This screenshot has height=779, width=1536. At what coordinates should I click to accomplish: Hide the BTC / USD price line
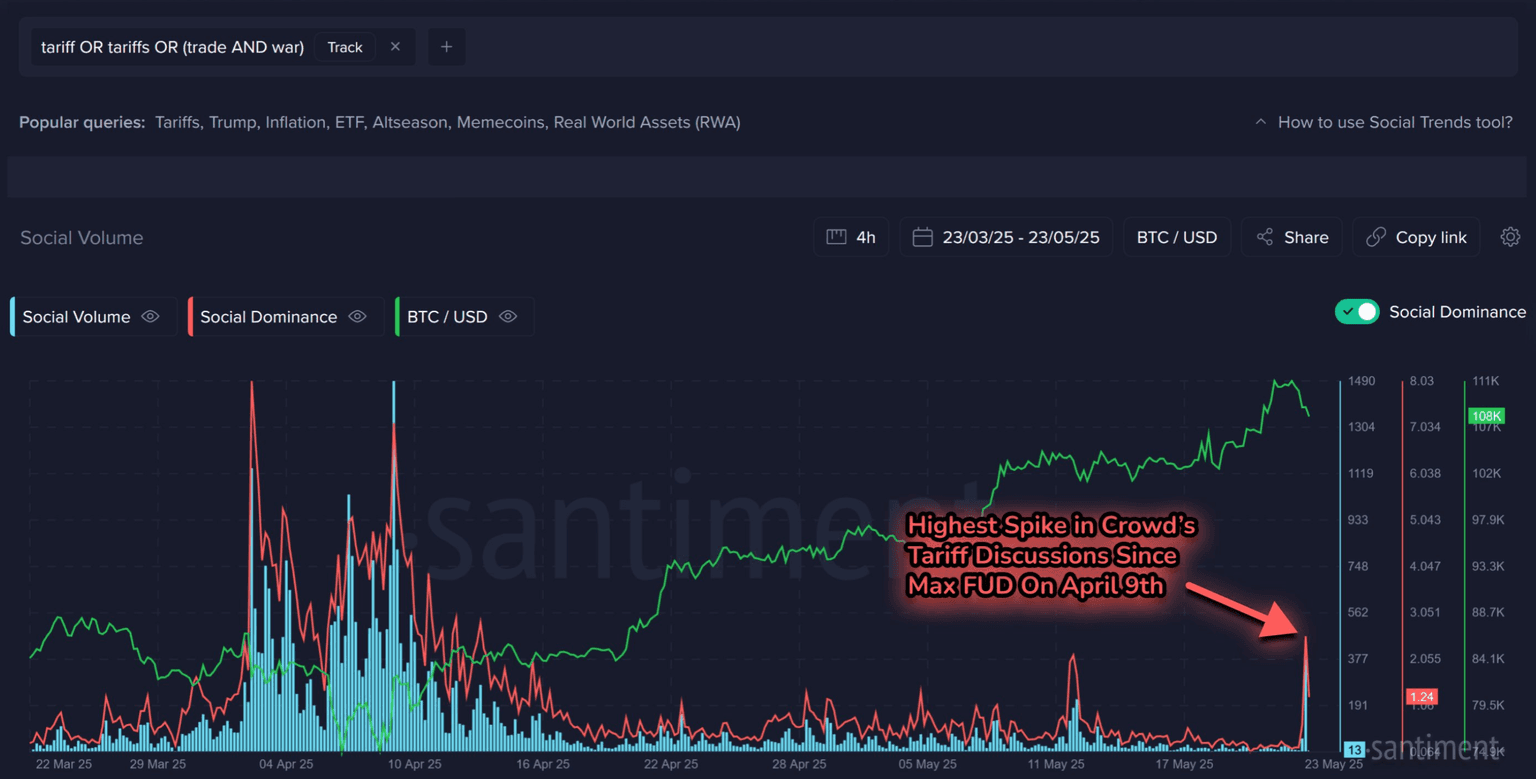(508, 317)
